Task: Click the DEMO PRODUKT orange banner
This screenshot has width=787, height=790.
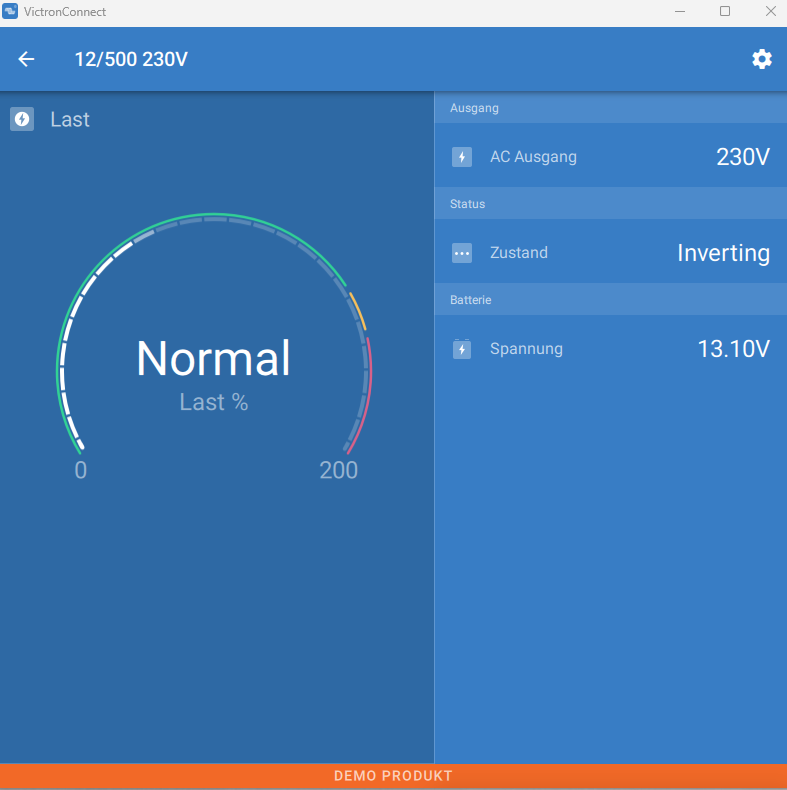Action: coord(394,775)
